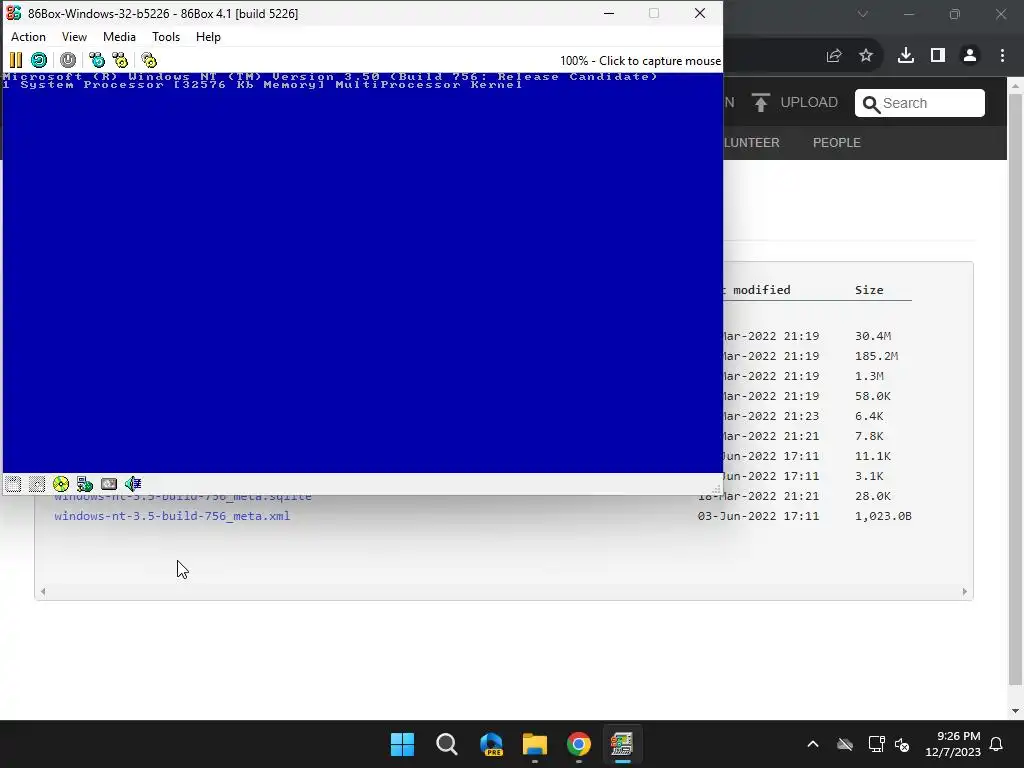
Task: Click the UPLOAD button on the webpage
Action: [795, 103]
